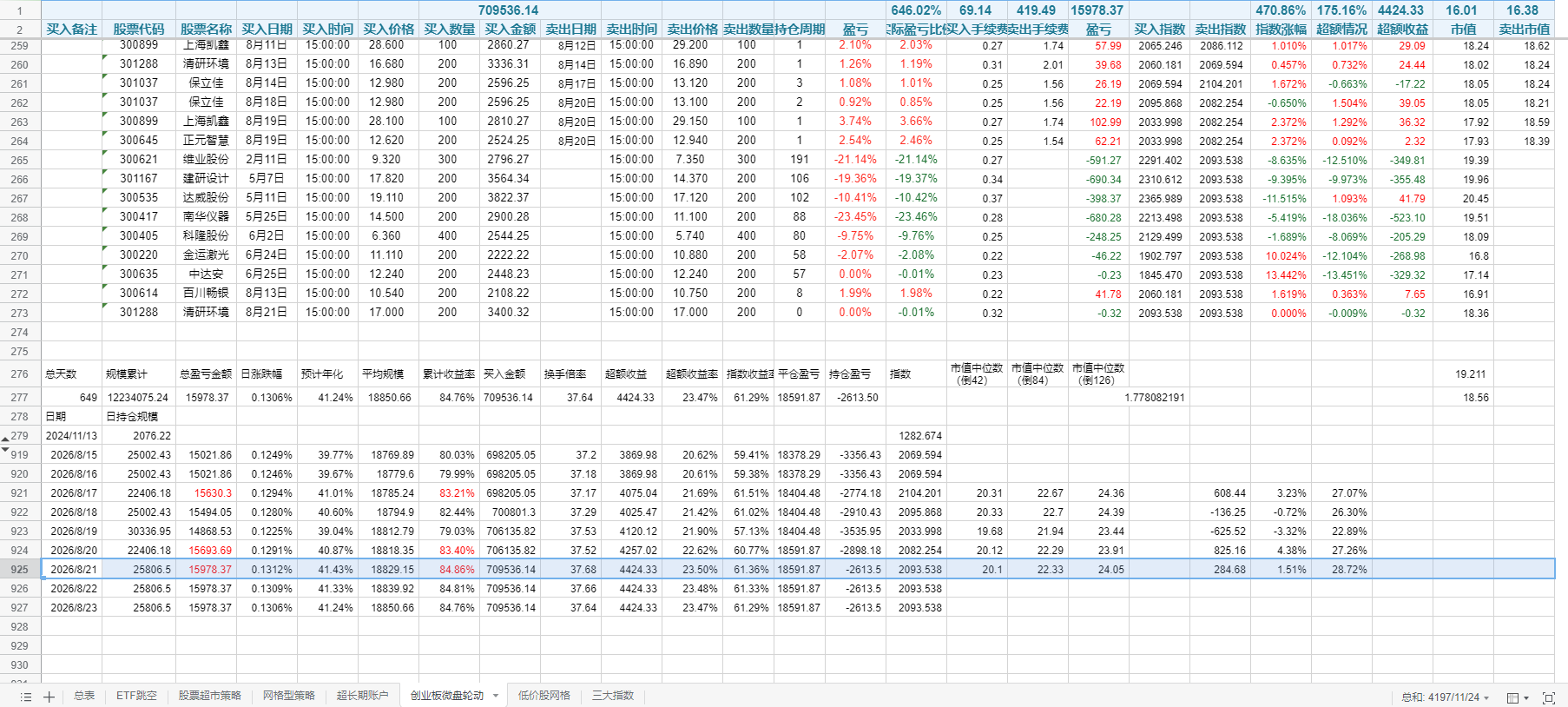Select the red 83.40% cell
The image size is (1568, 707).
(x=449, y=551)
